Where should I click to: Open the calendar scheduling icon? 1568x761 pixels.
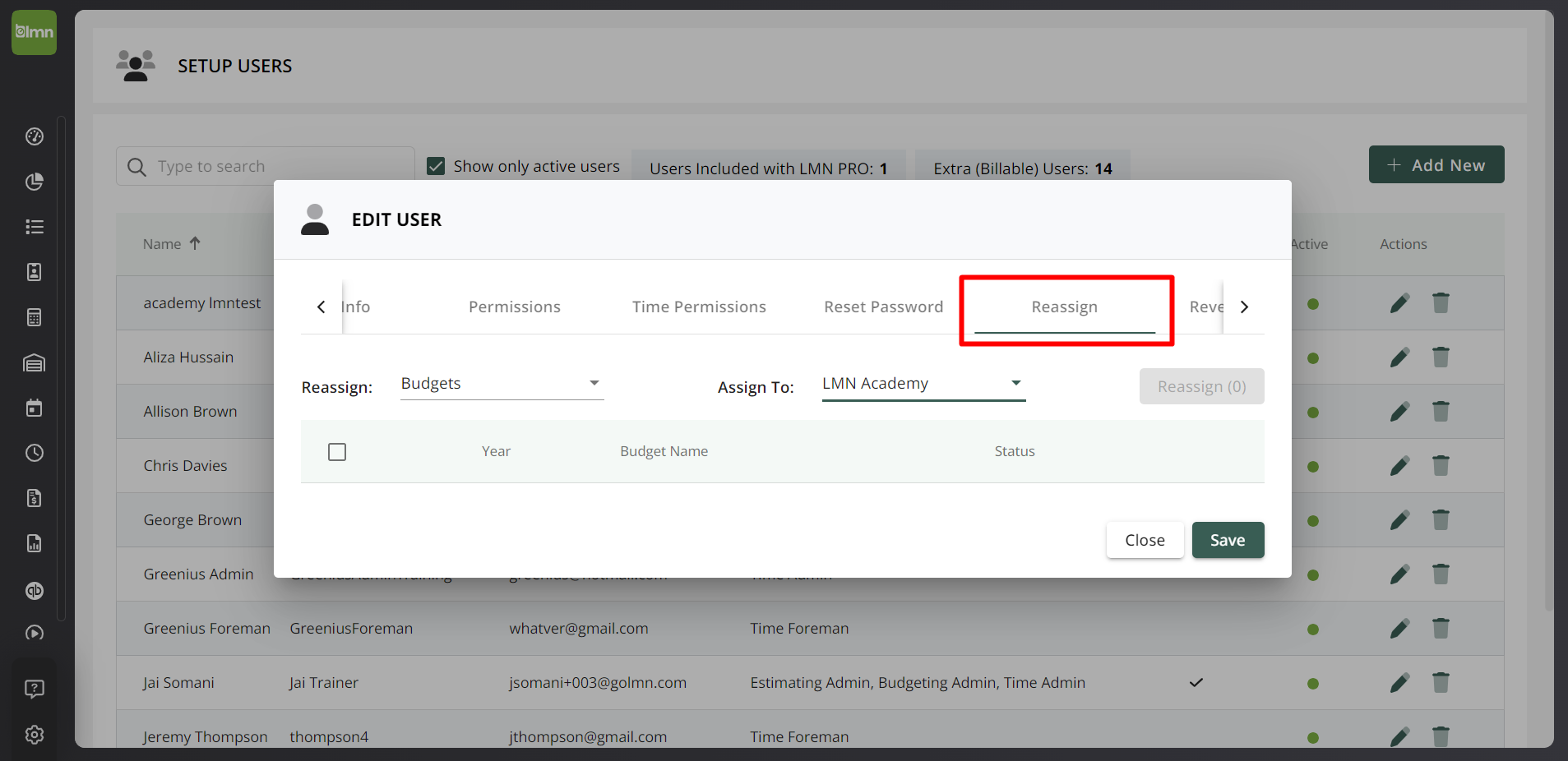click(33, 408)
